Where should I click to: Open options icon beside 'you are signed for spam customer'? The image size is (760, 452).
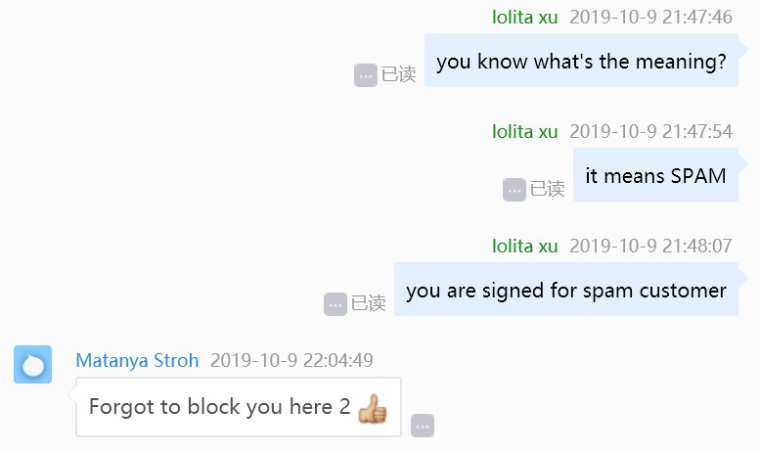coord(335,304)
